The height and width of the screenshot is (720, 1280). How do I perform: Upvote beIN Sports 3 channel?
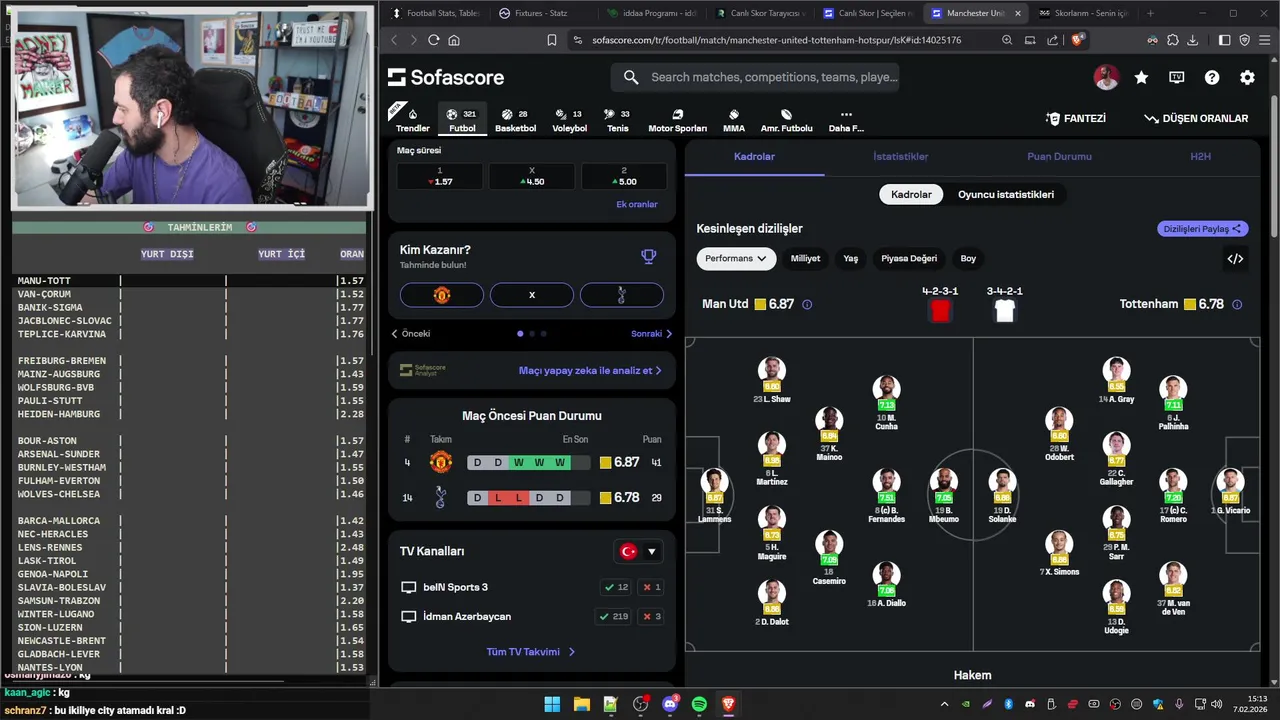[616, 587]
